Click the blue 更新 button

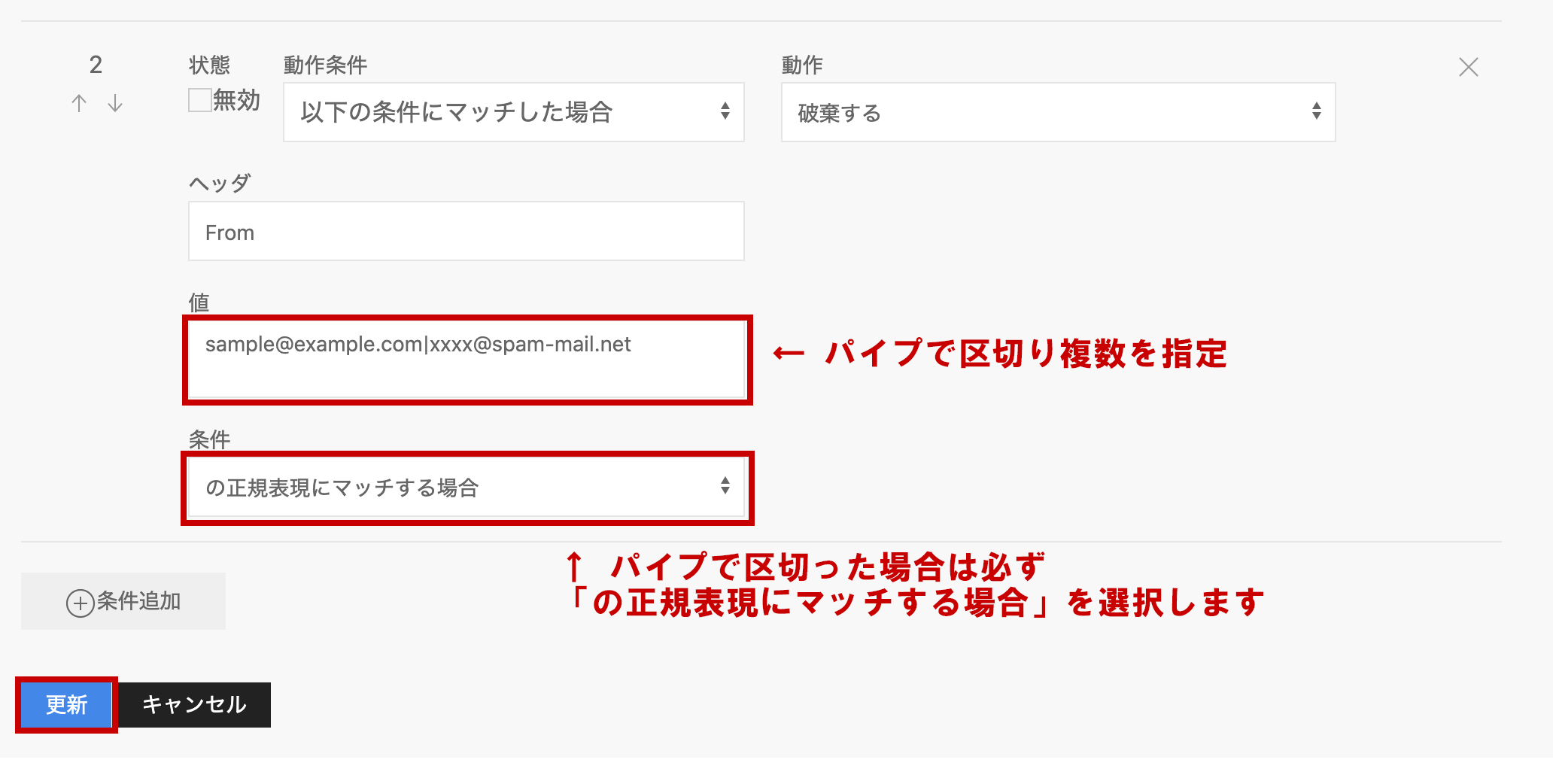(66, 705)
